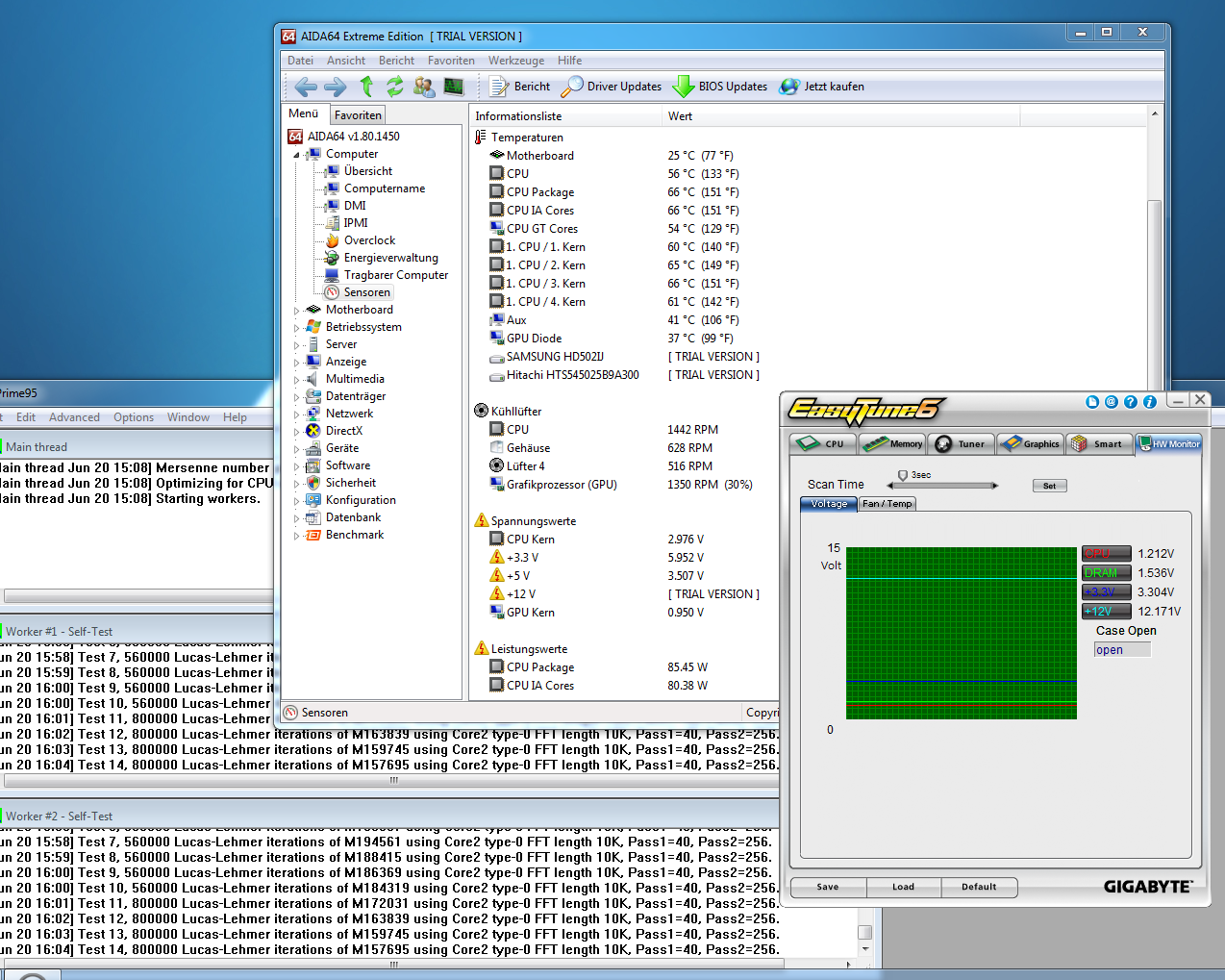Collapse the Computer tree node
Viewport: 1225px width, 980px height.
(296, 155)
